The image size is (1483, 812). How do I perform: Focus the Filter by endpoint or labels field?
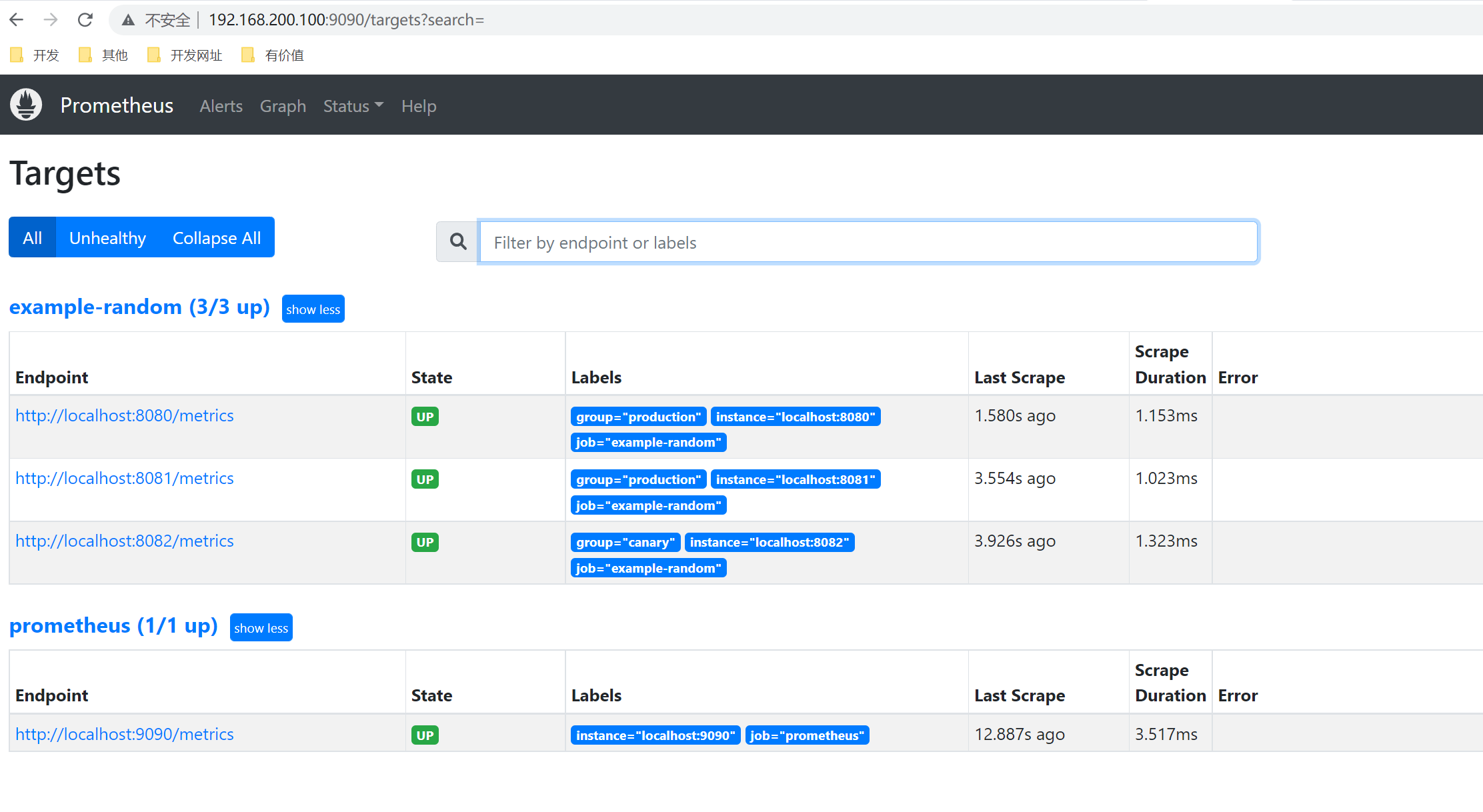pos(868,242)
